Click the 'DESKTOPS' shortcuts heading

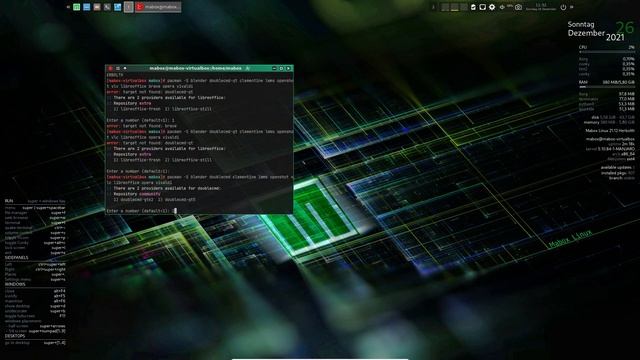coord(15,336)
